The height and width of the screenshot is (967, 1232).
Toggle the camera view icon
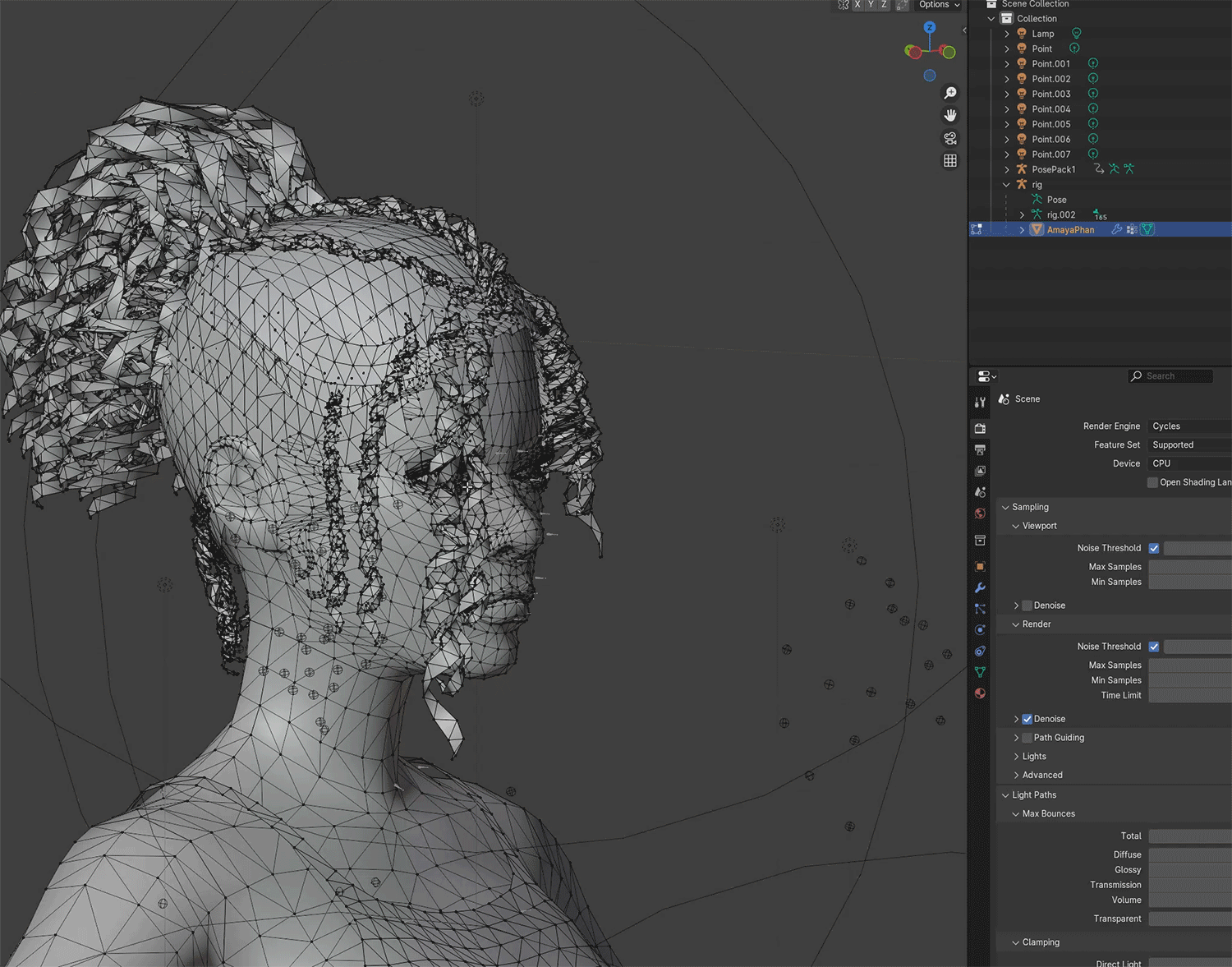950,138
